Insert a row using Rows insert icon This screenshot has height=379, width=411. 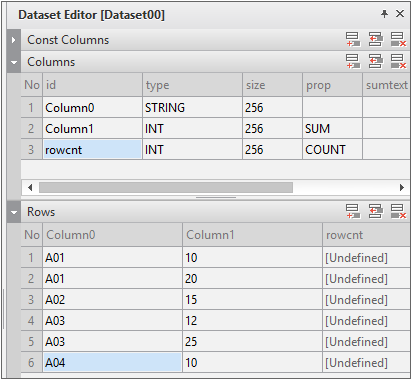(x=375, y=211)
